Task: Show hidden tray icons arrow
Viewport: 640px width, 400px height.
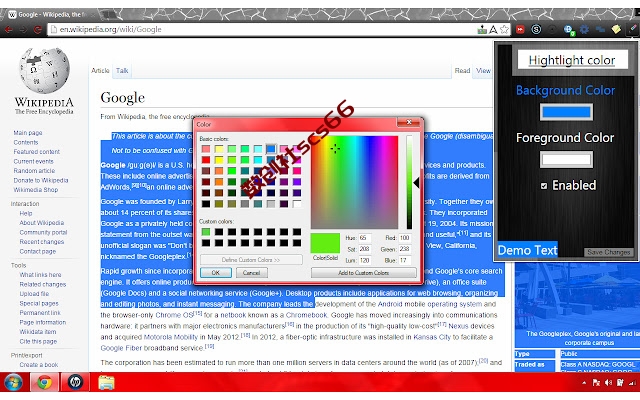Action: click(x=584, y=382)
